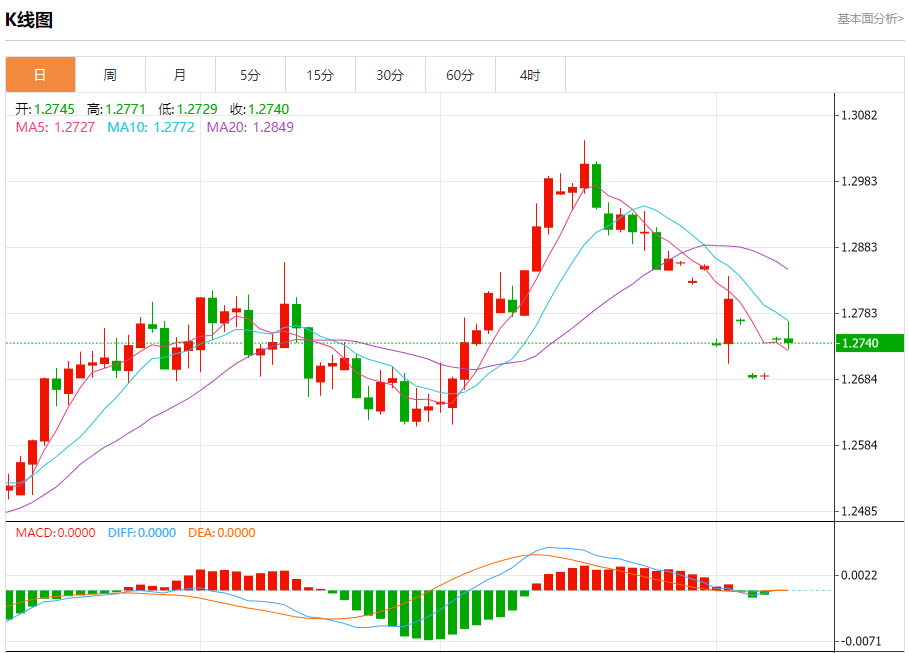Click the last green candlestick on chart
Viewport: 909px width, 653px height.
(788, 340)
